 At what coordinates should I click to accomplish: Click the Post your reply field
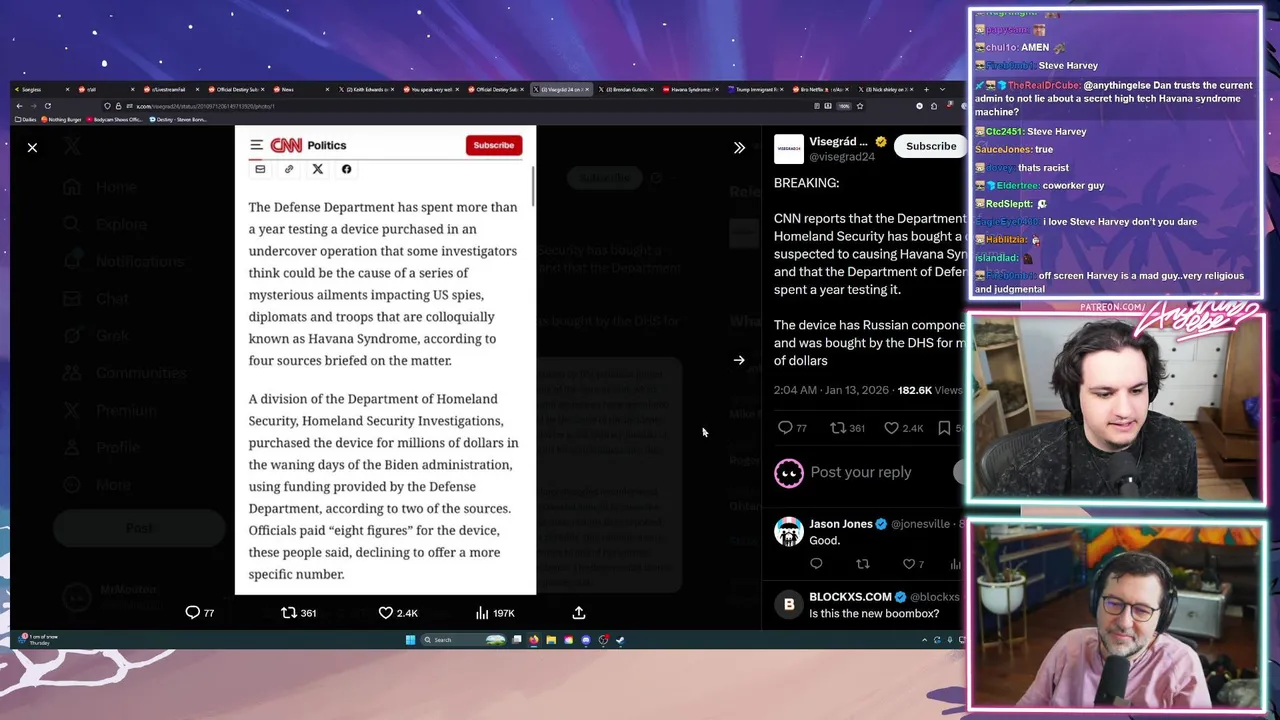(861, 472)
